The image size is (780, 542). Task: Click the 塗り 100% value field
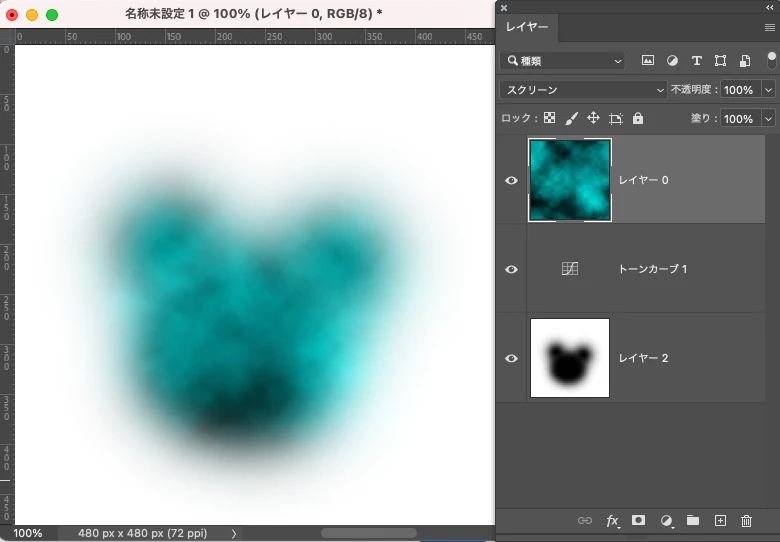(741, 119)
